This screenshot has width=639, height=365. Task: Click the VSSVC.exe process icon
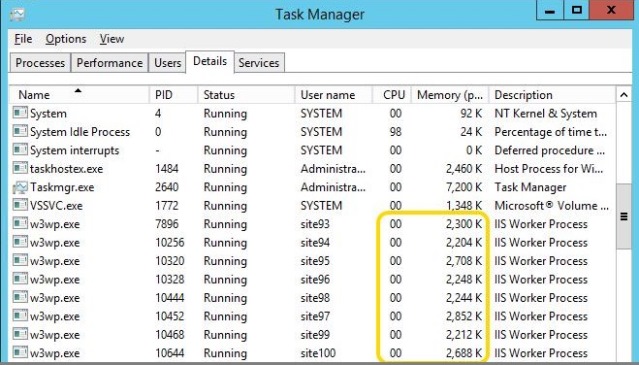(x=20, y=205)
